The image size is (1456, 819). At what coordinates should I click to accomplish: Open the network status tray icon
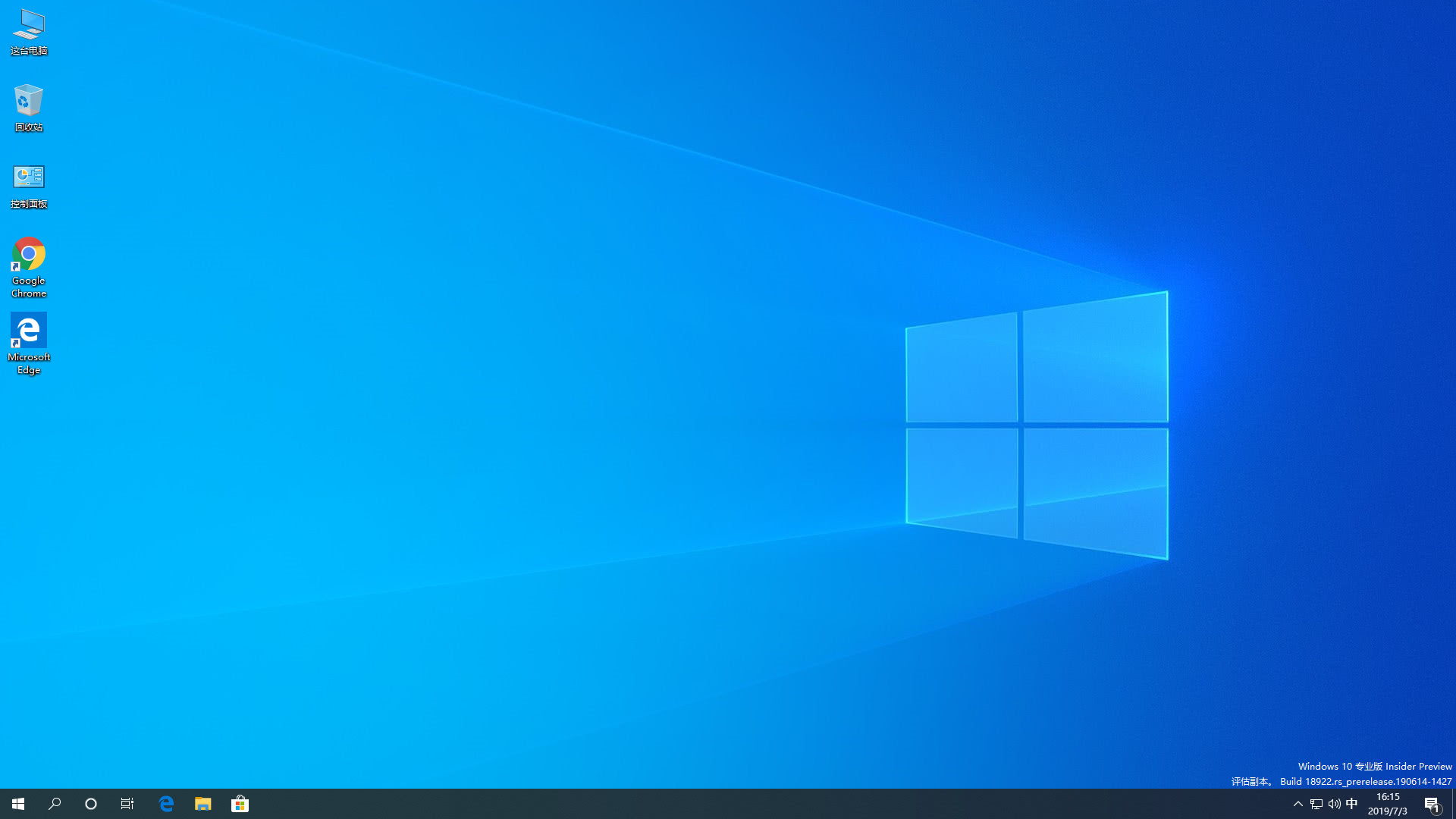coord(1316,804)
